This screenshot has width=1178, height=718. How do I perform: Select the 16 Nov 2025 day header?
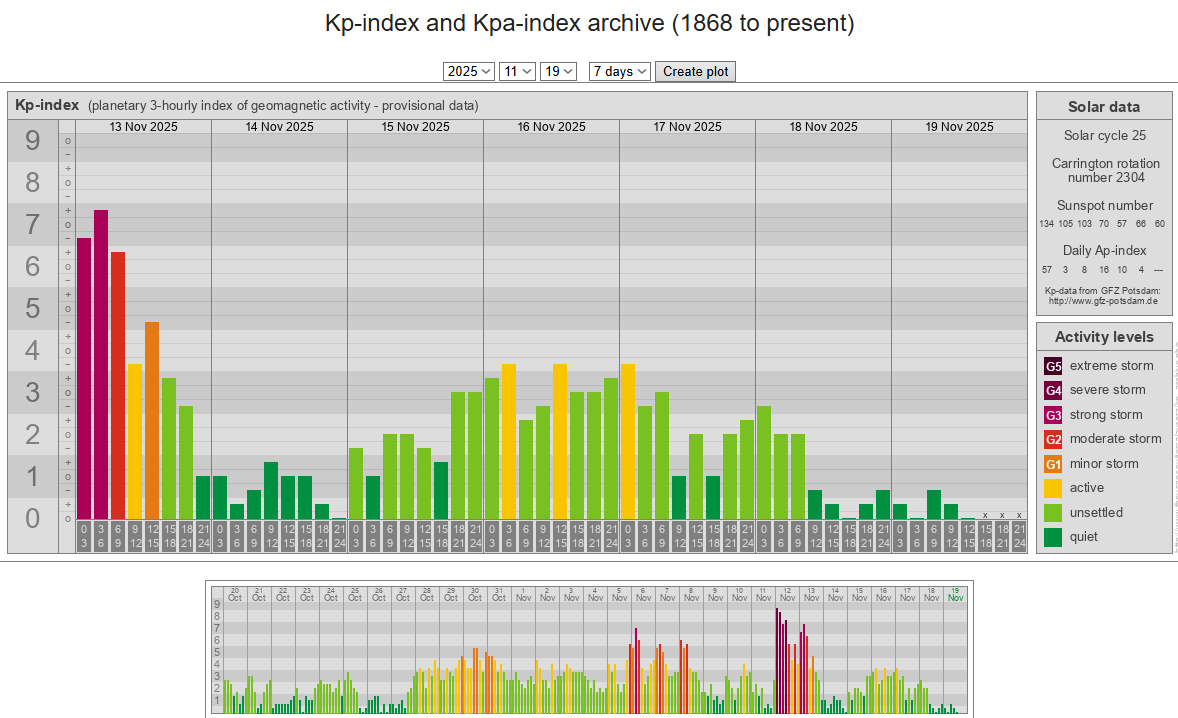coord(551,127)
